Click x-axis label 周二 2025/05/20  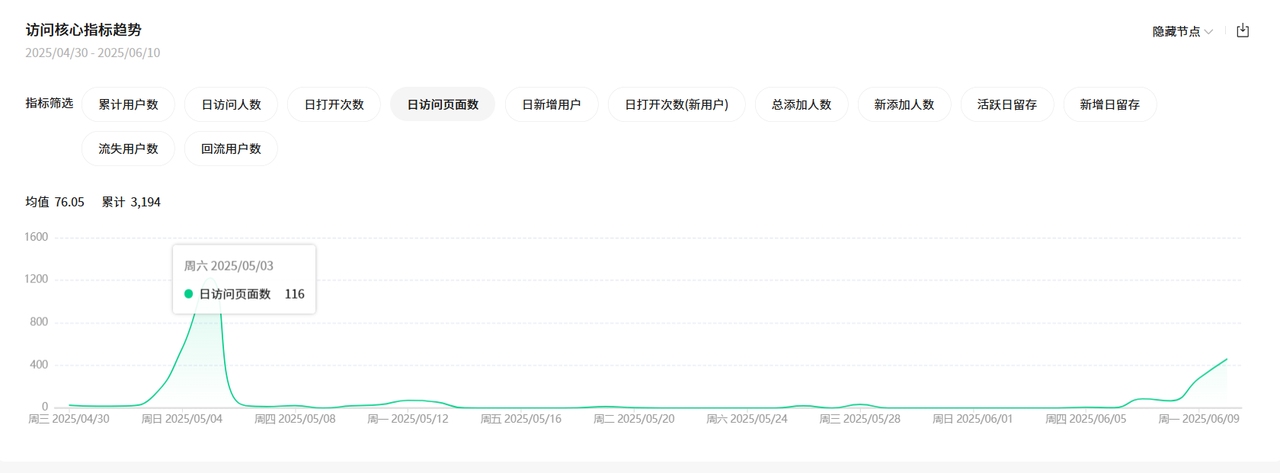pos(633,419)
